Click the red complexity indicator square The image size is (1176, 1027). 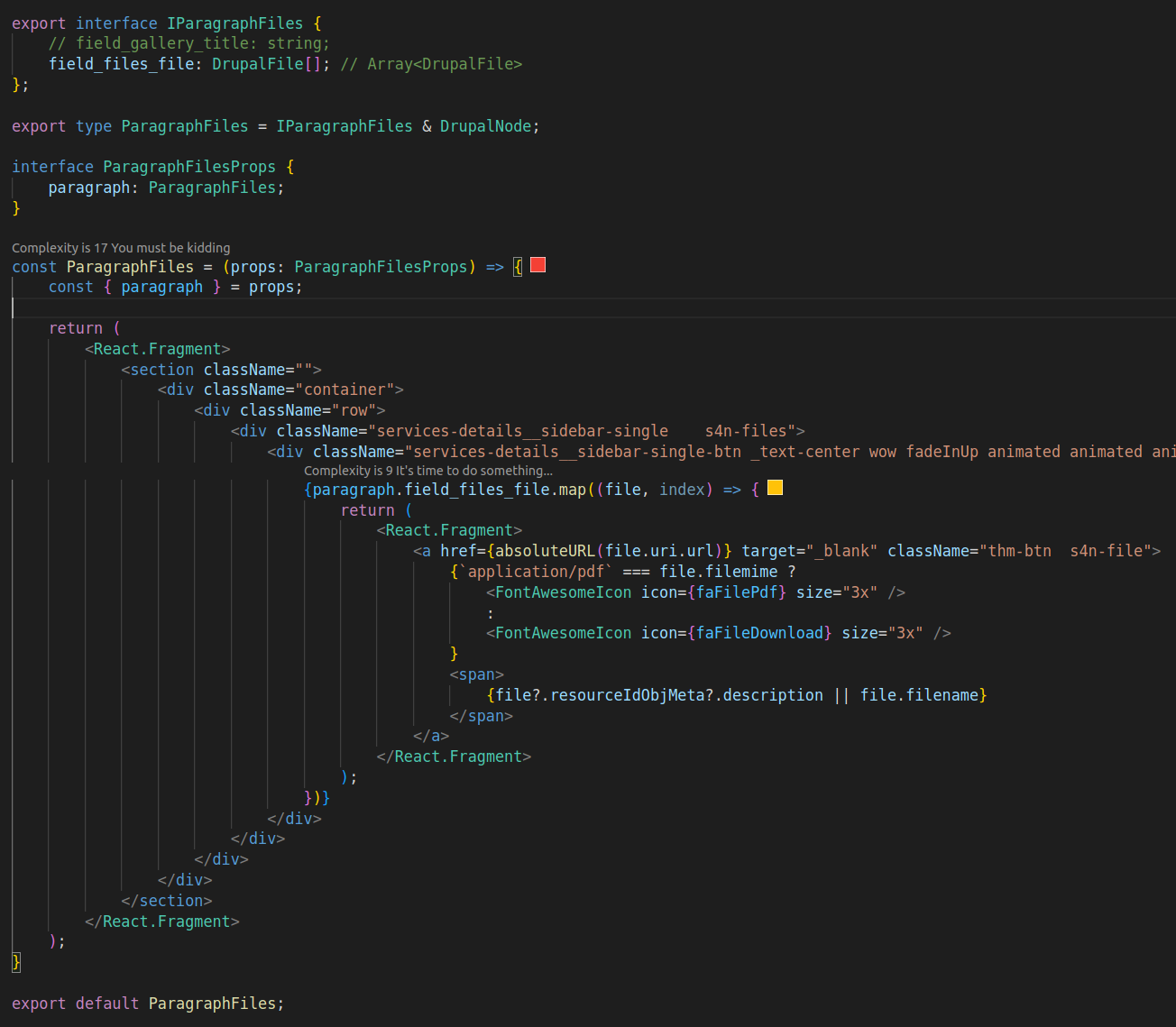click(537, 265)
